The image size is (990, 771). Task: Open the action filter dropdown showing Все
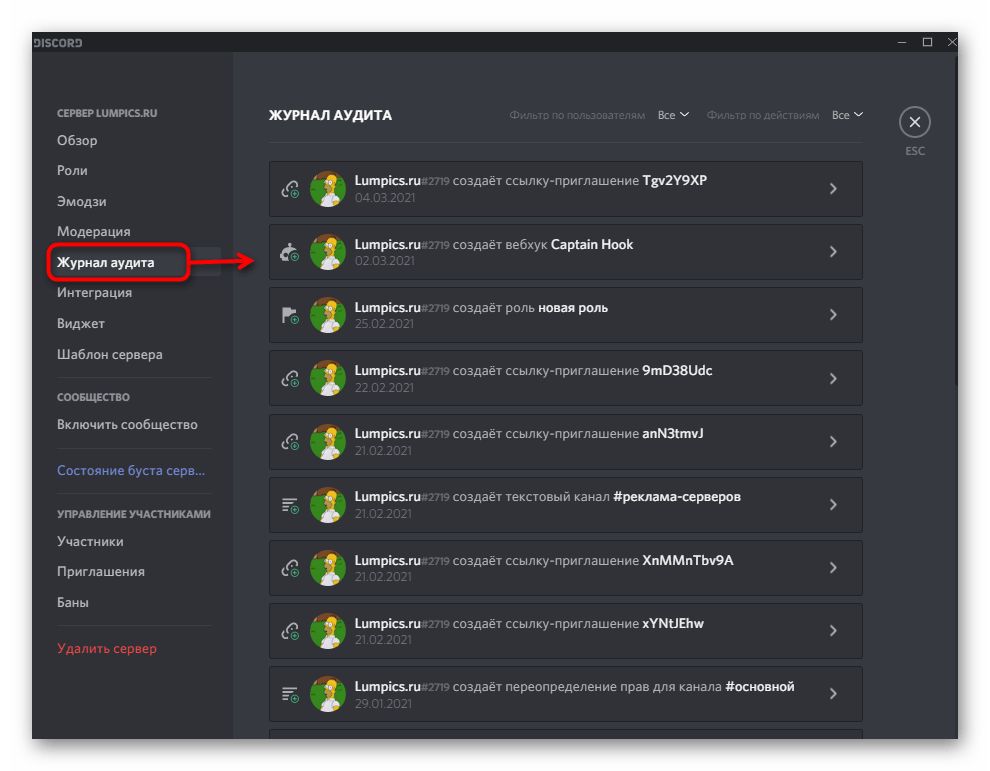[x=847, y=114]
